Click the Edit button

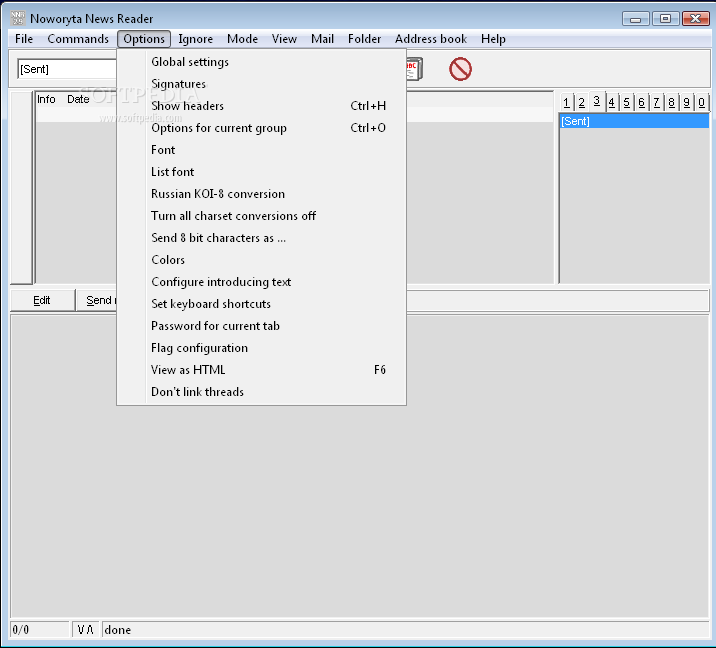click(42, 300)
